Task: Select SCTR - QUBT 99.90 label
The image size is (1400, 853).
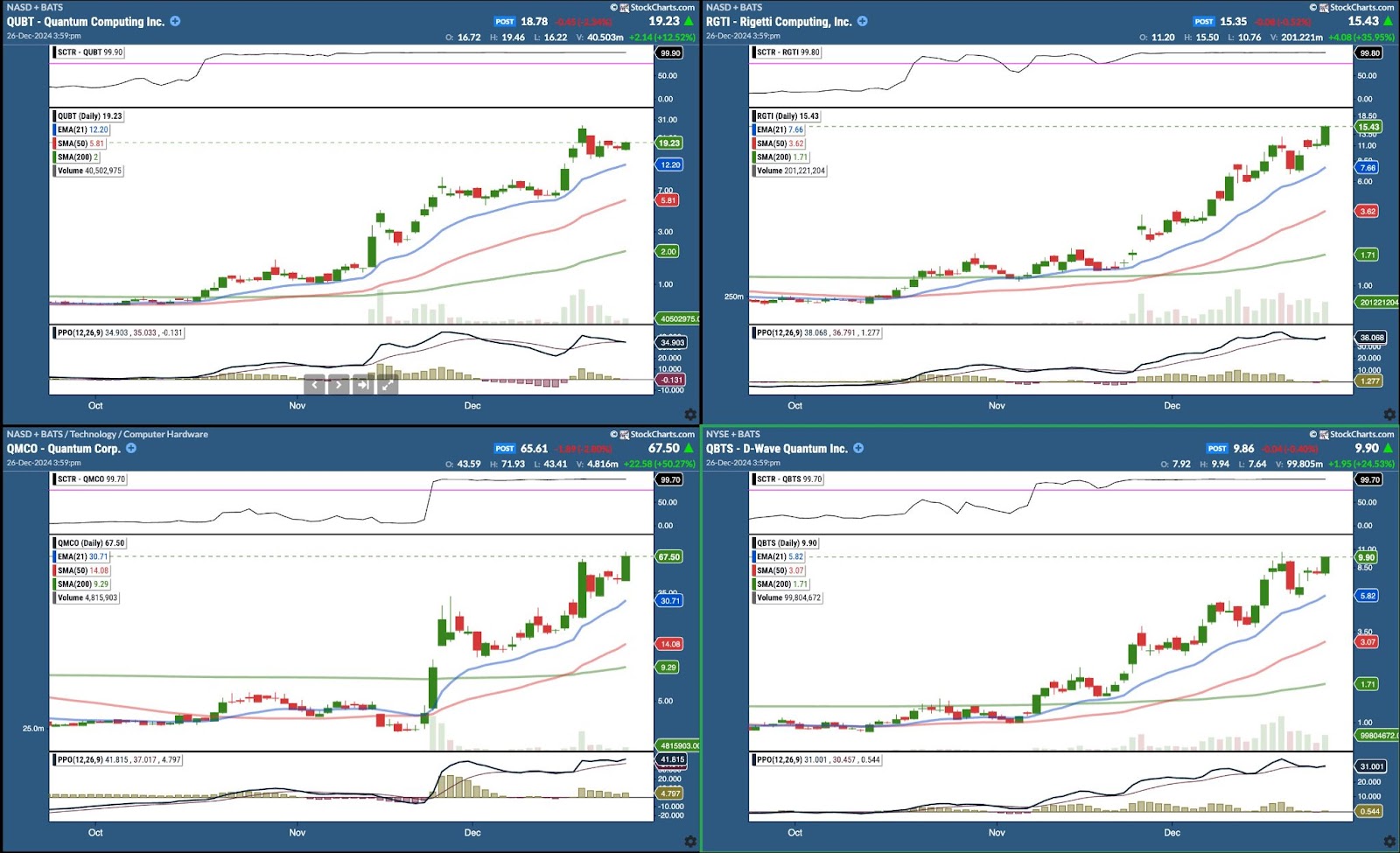Action: click(90, 52)
